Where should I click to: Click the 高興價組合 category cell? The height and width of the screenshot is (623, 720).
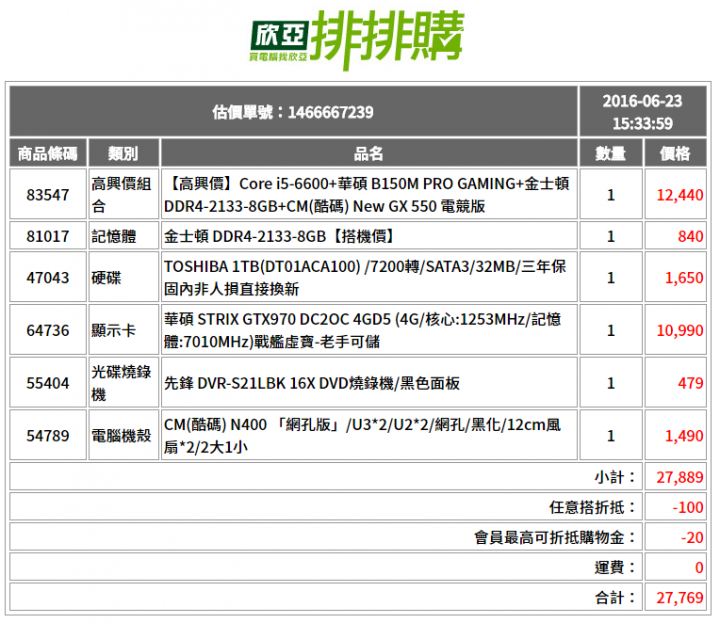(122, 195)
